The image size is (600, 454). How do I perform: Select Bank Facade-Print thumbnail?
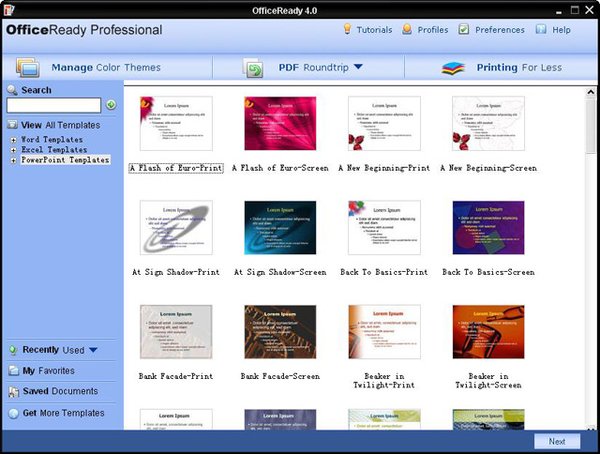[x=176, y=332]
